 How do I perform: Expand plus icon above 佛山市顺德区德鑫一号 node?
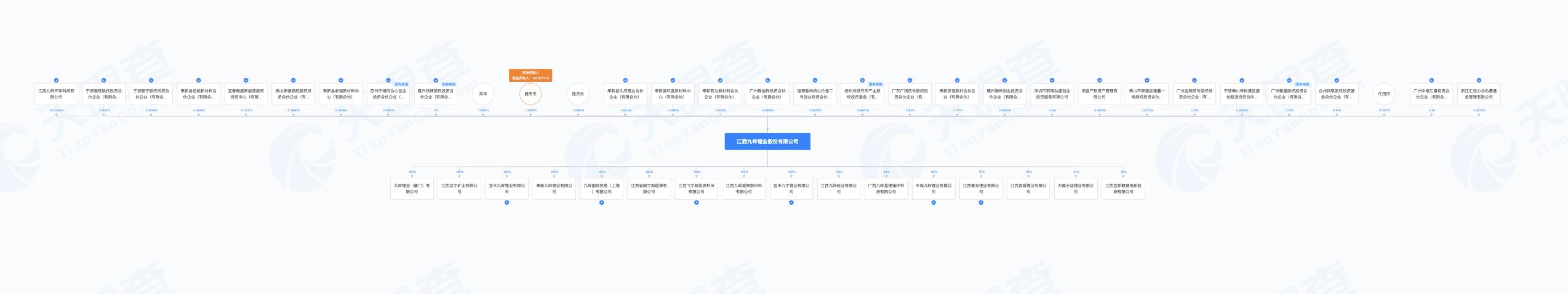pos(1146,80)
